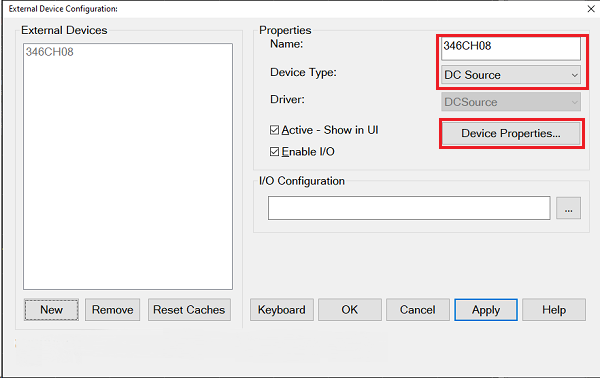Confirm with the OK button

[x=350, y=310]
